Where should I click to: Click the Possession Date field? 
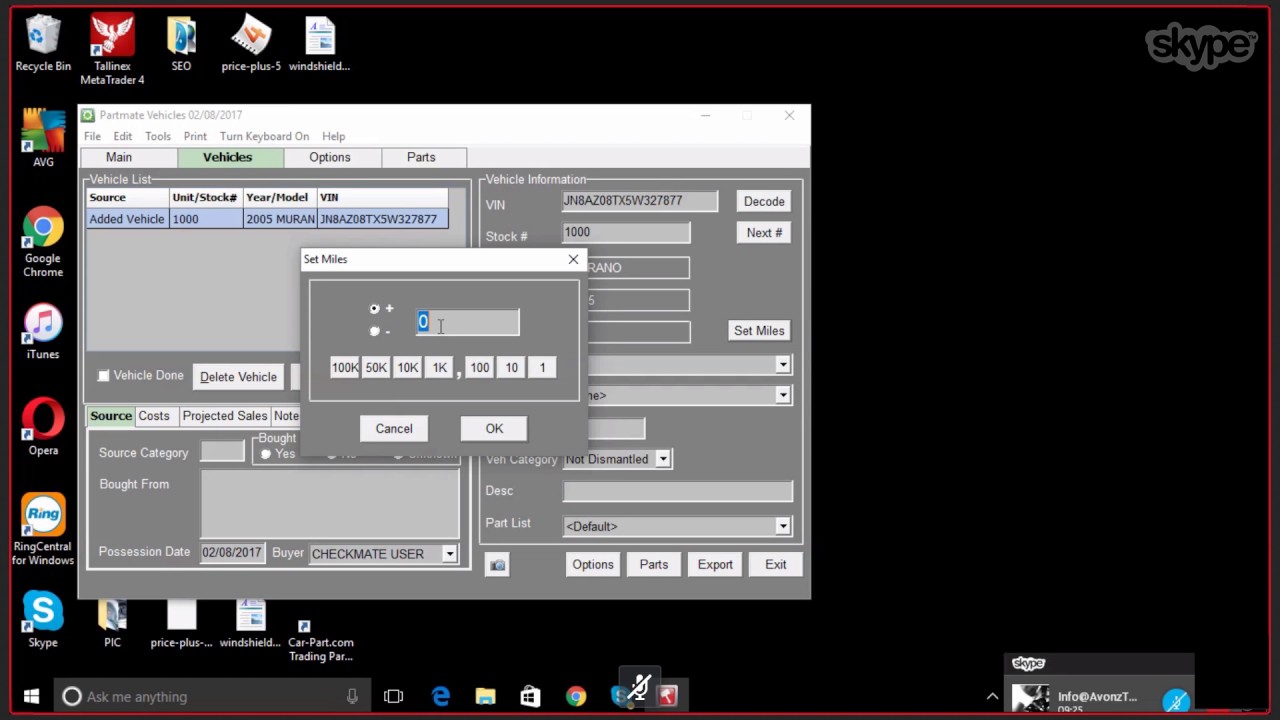(x=232, y=553)
